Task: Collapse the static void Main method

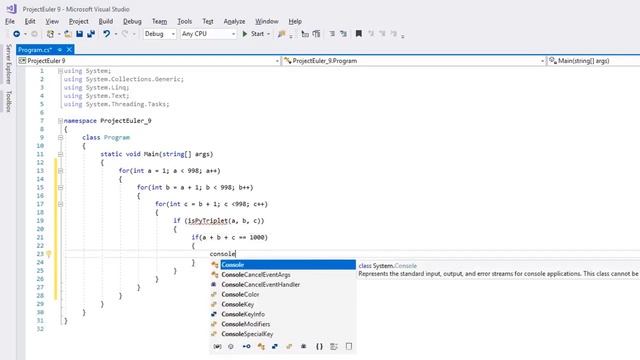Action: coord(60,154)
